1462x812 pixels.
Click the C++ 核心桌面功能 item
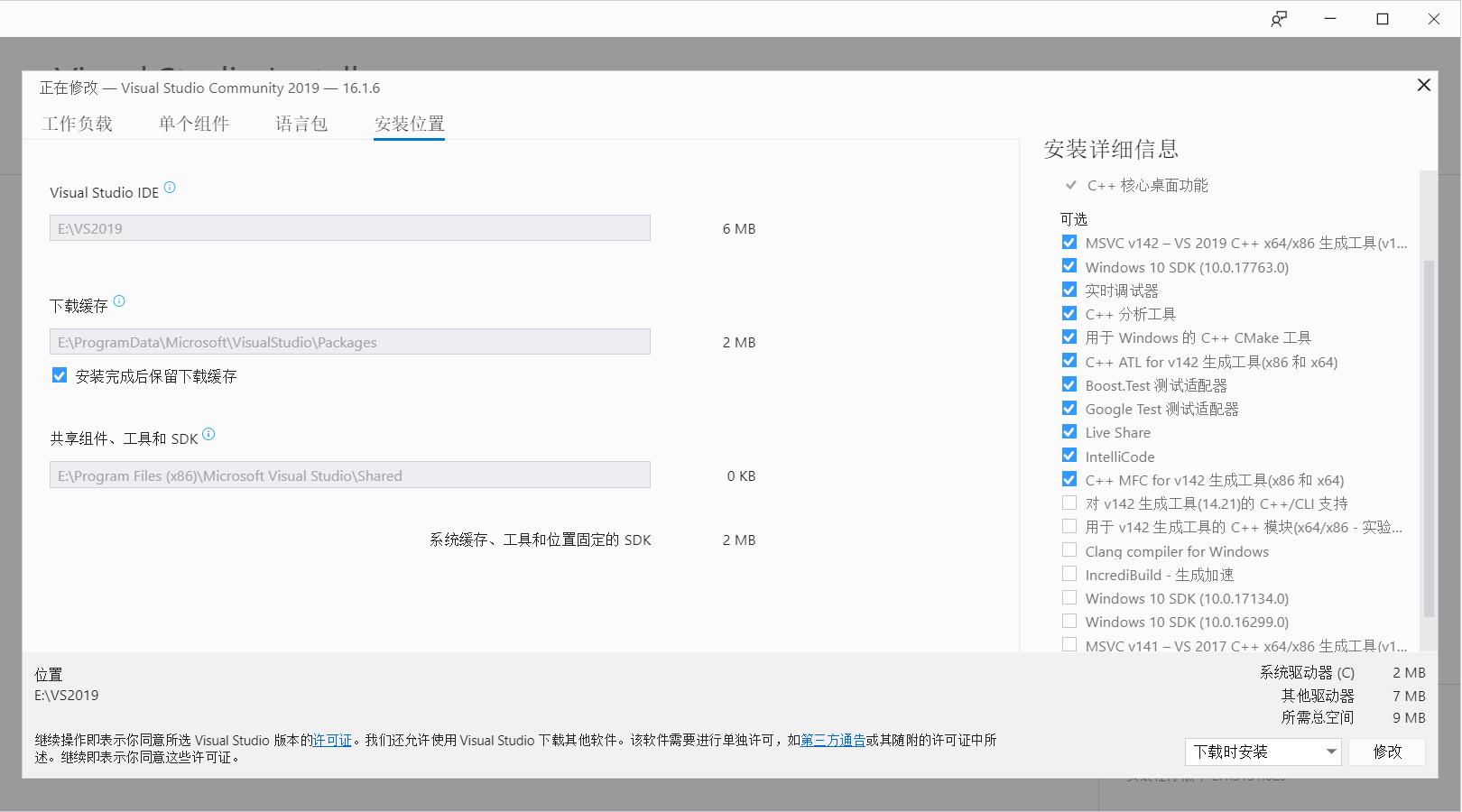[x=1147, y=185]
